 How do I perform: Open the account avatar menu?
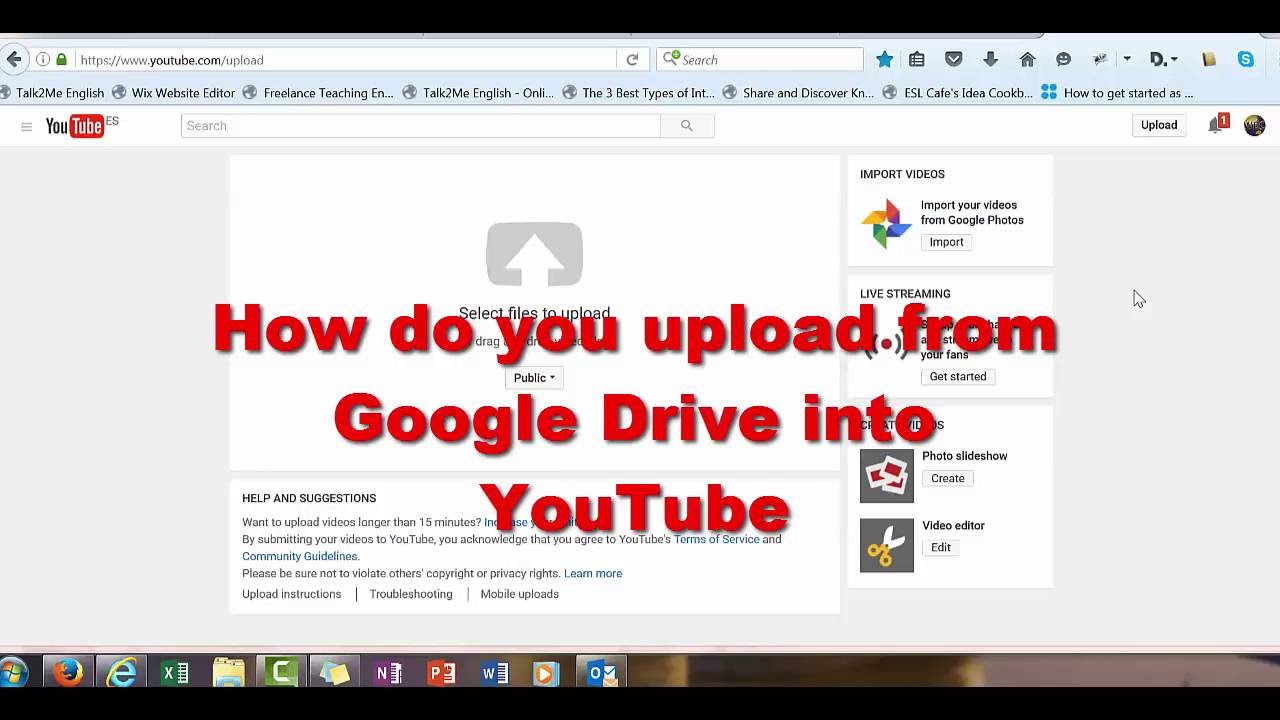pos(1254,125)
